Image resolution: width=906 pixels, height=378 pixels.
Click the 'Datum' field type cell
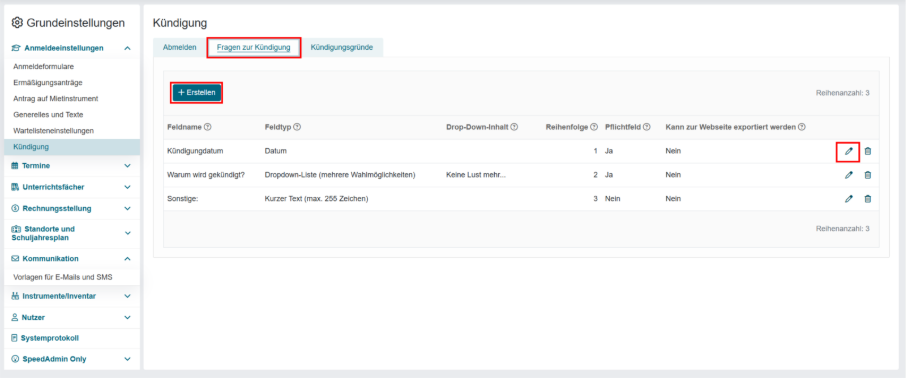[x=276, y=151]
